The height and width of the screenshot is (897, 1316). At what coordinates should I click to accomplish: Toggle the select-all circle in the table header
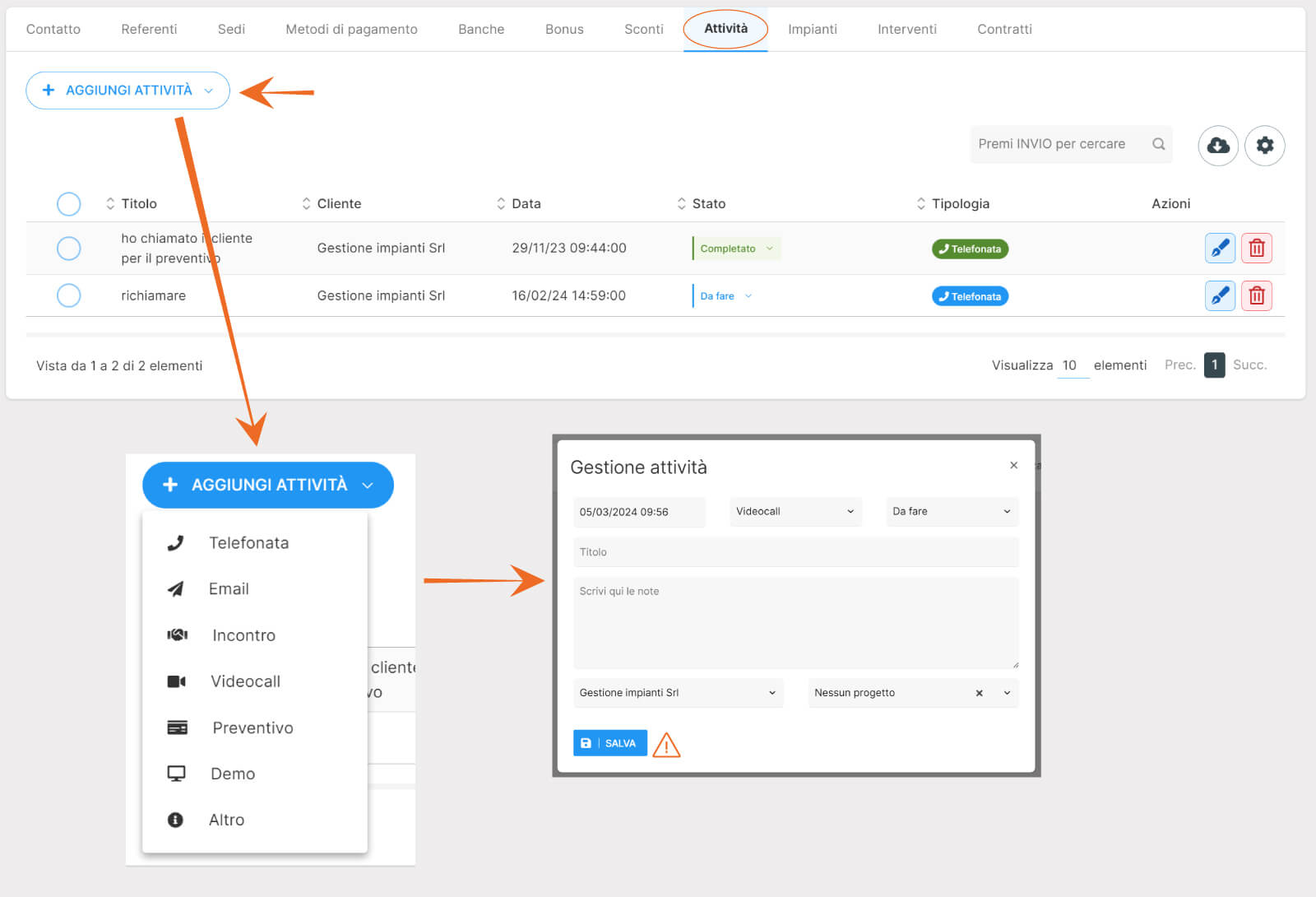click(69, 203)
